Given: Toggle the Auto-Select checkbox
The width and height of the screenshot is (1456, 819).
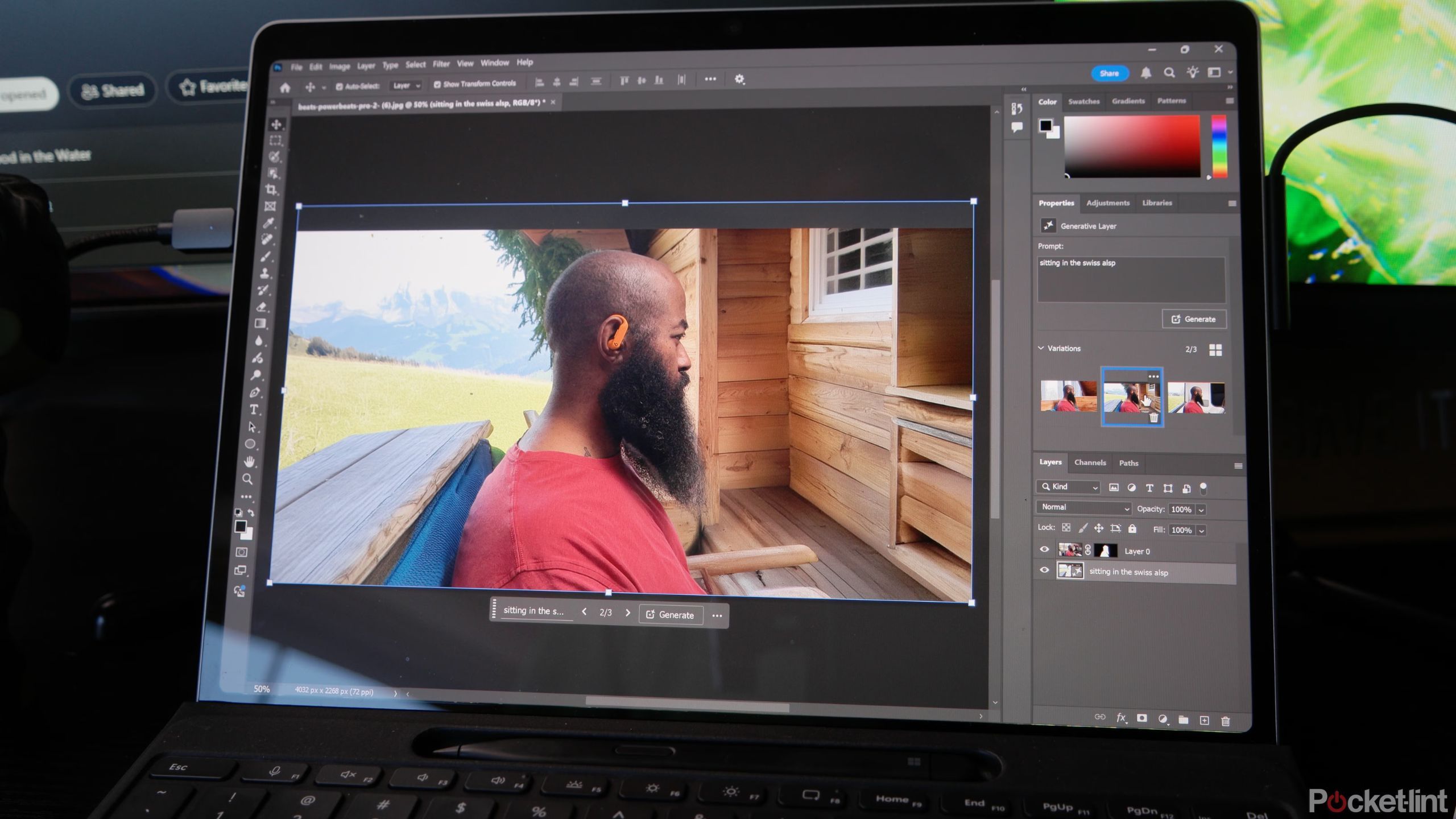Looking at the screenshot, I should pos(339,86).
